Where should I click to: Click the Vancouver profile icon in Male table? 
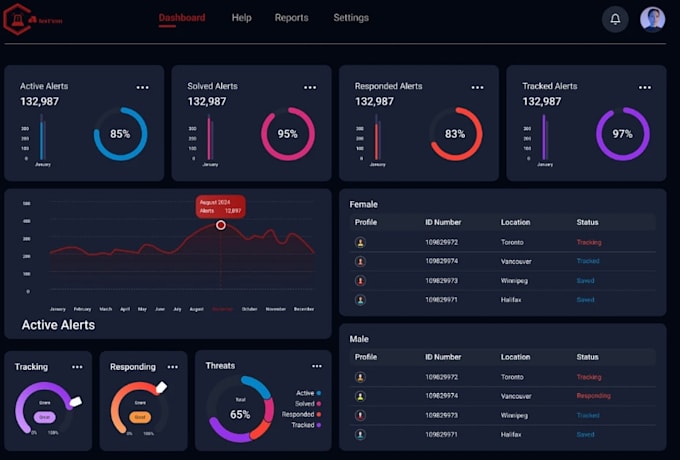(x=360, y=396)
